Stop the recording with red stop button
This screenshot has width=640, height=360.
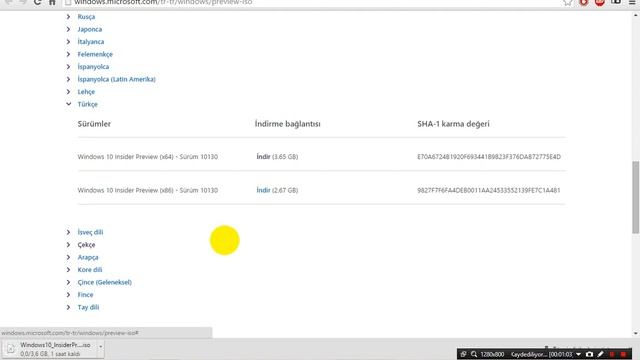tap(623, 354)
